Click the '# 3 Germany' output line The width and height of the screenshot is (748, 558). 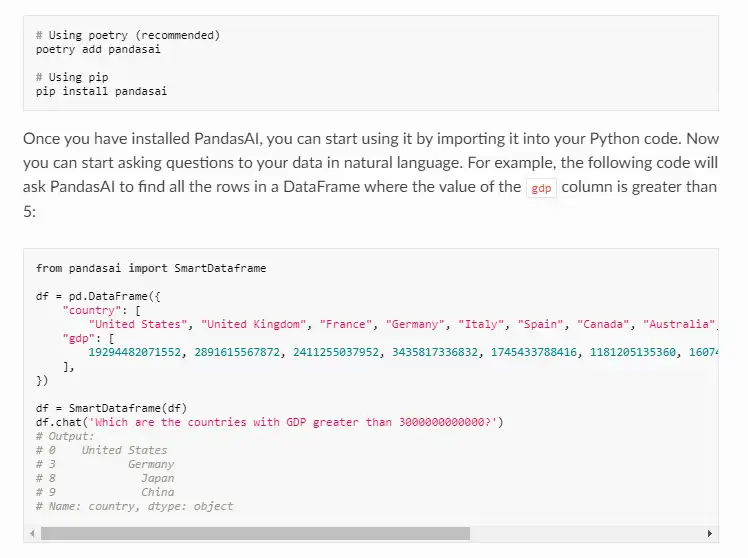[x=105, y=465]
